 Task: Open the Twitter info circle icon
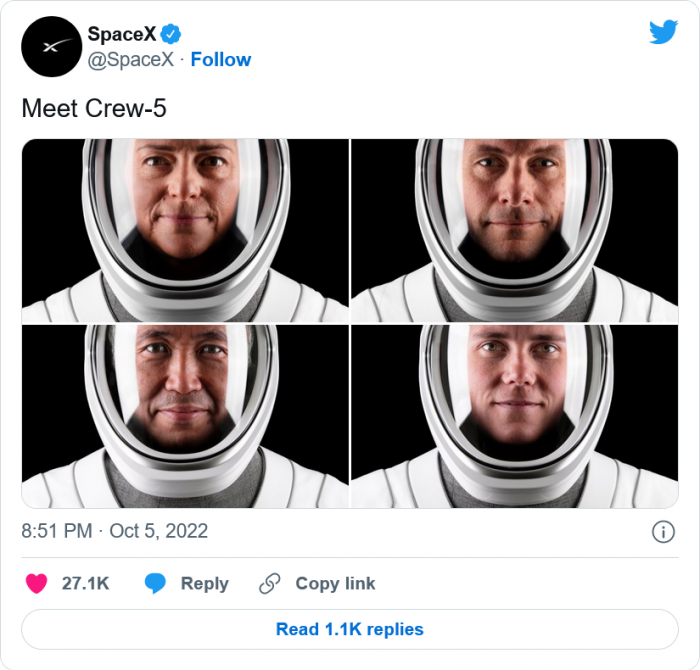[x=662, y=532]
